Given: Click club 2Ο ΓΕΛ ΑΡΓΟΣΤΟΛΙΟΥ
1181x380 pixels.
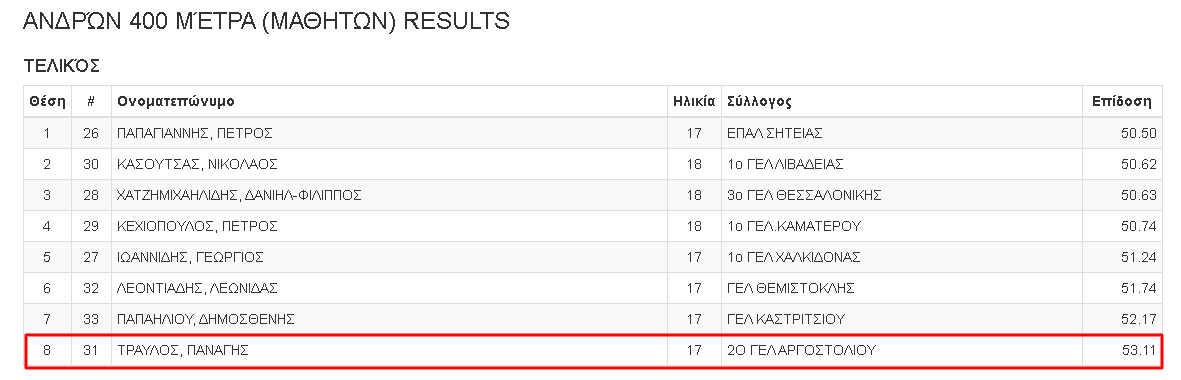Looking at the screenshot, I should (x=801, y=351).
